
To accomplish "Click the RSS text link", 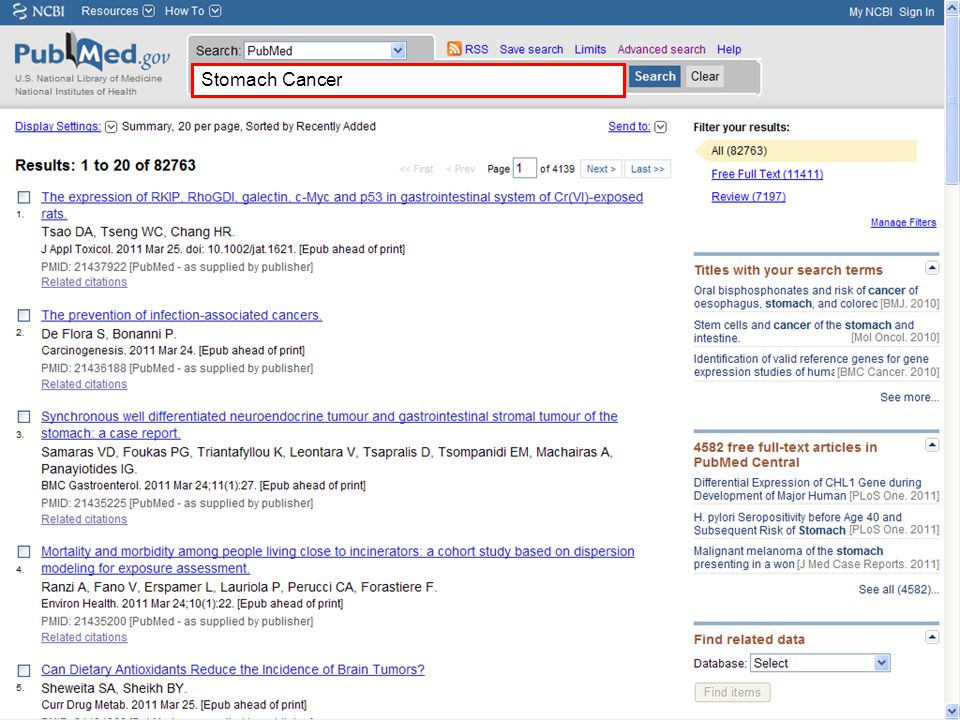I will click(476, 50).
